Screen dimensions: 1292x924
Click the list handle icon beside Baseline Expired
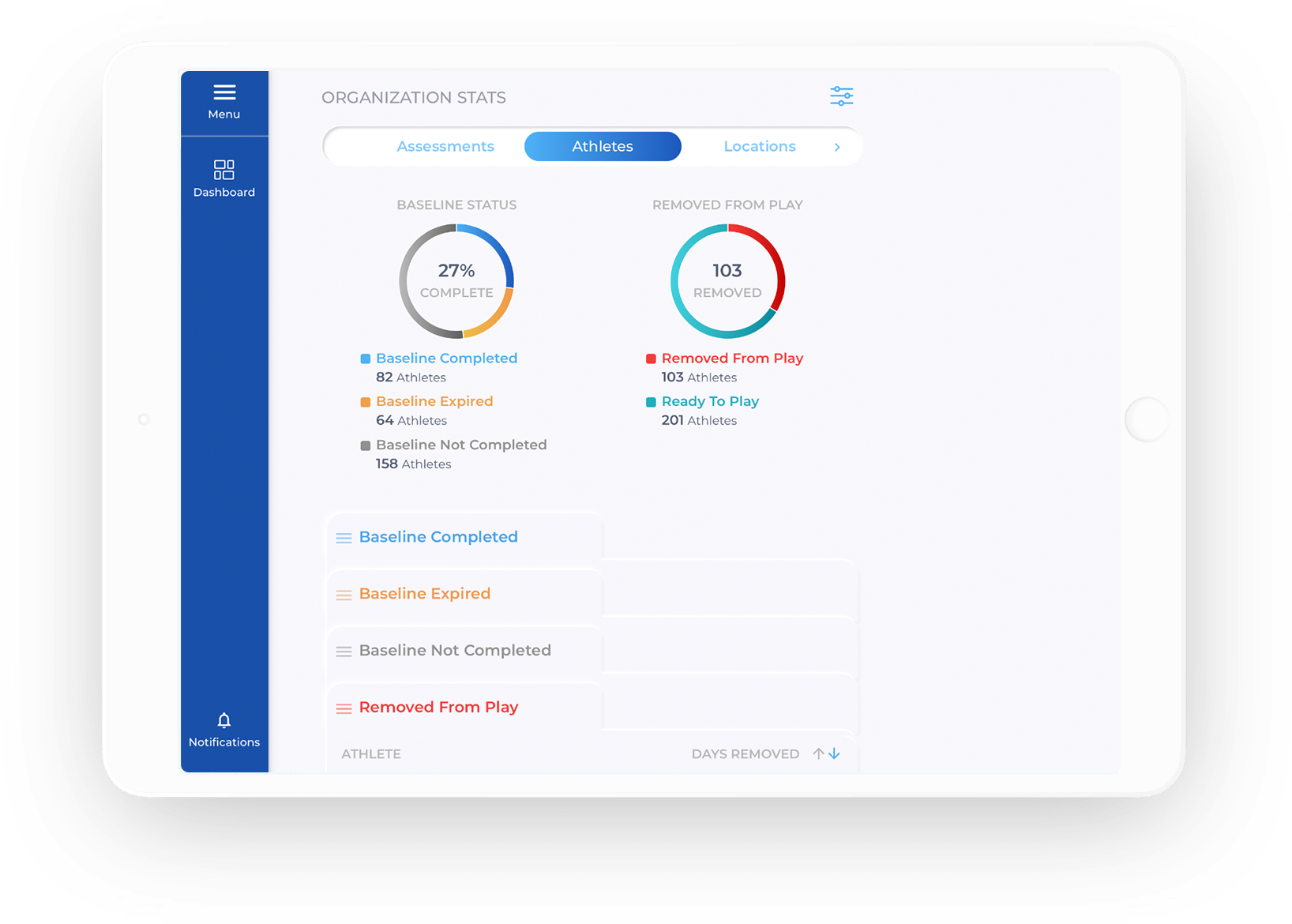click(344, 595)
